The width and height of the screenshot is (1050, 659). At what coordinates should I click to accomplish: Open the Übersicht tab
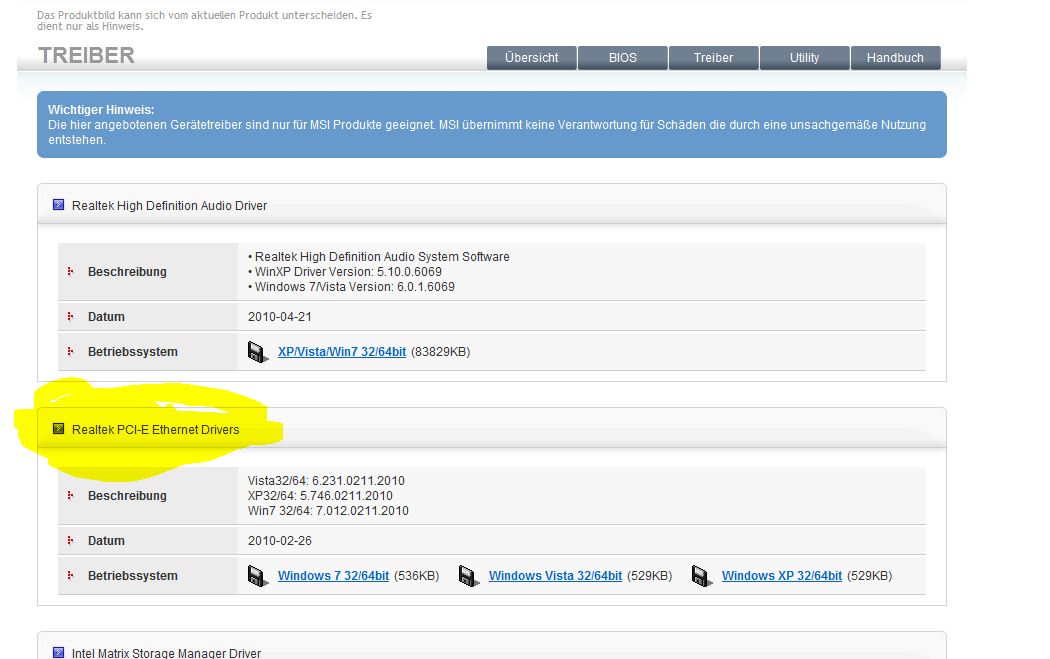click(x=532, y=58)
